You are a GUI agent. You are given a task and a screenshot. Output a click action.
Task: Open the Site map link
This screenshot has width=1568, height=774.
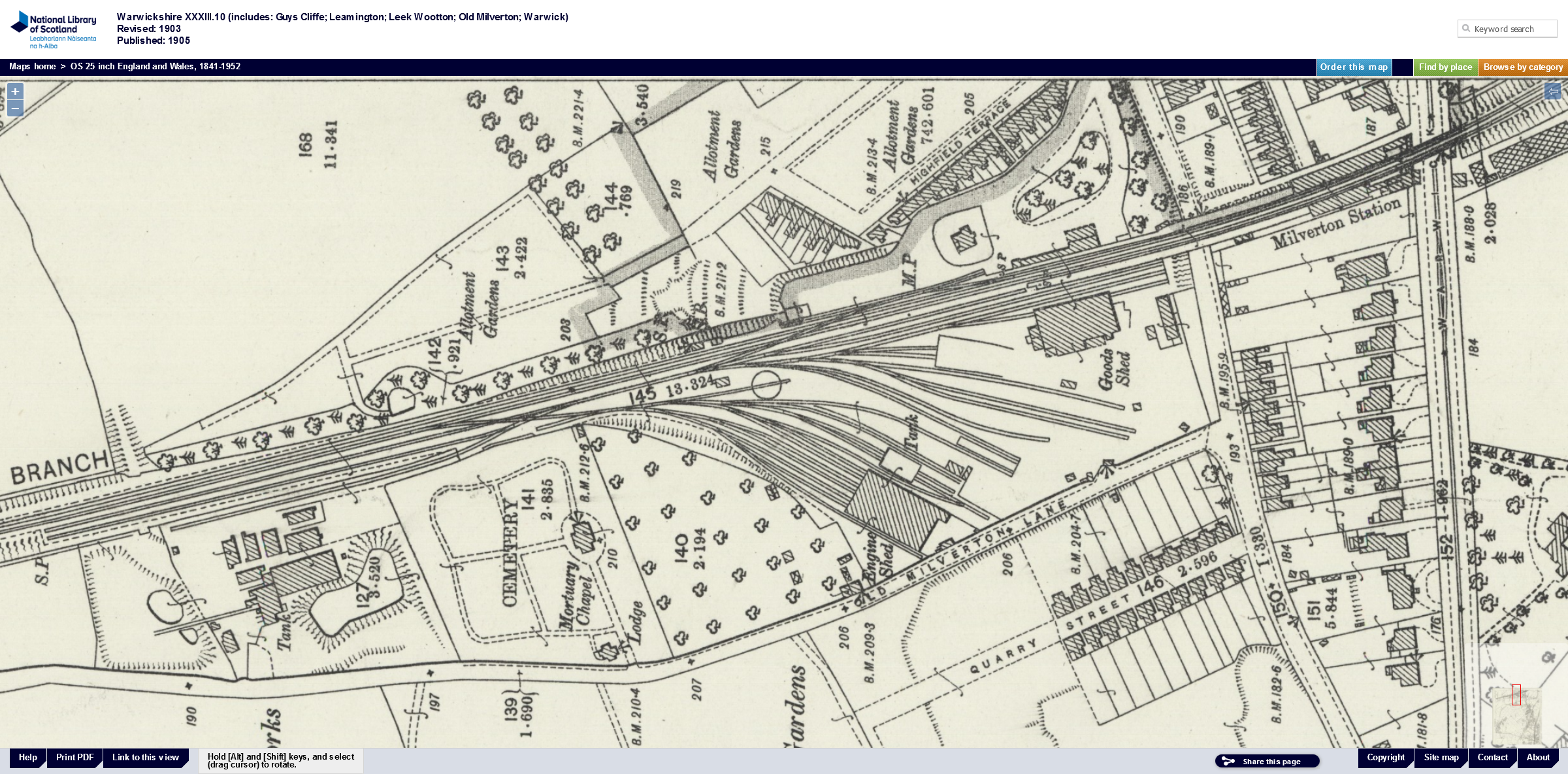(1441, 758)
